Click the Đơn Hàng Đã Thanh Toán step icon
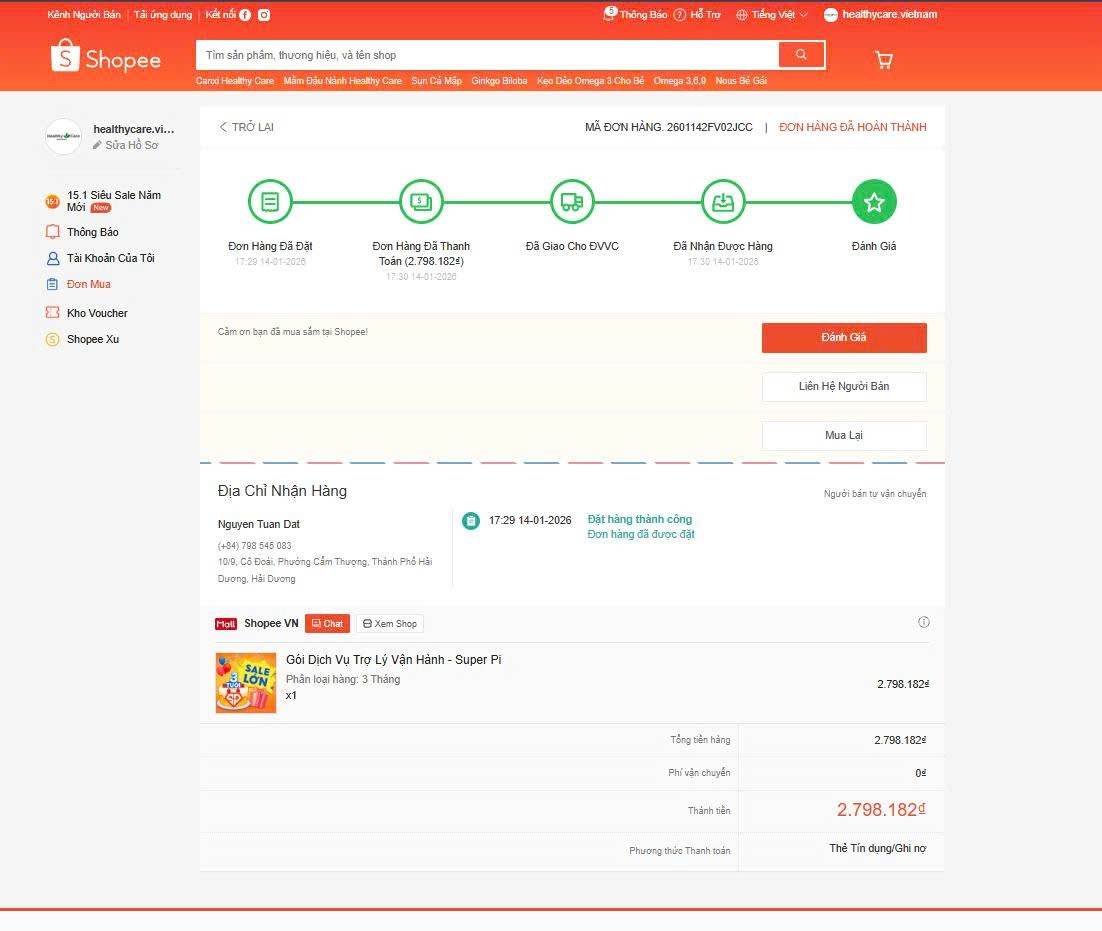 421,202
